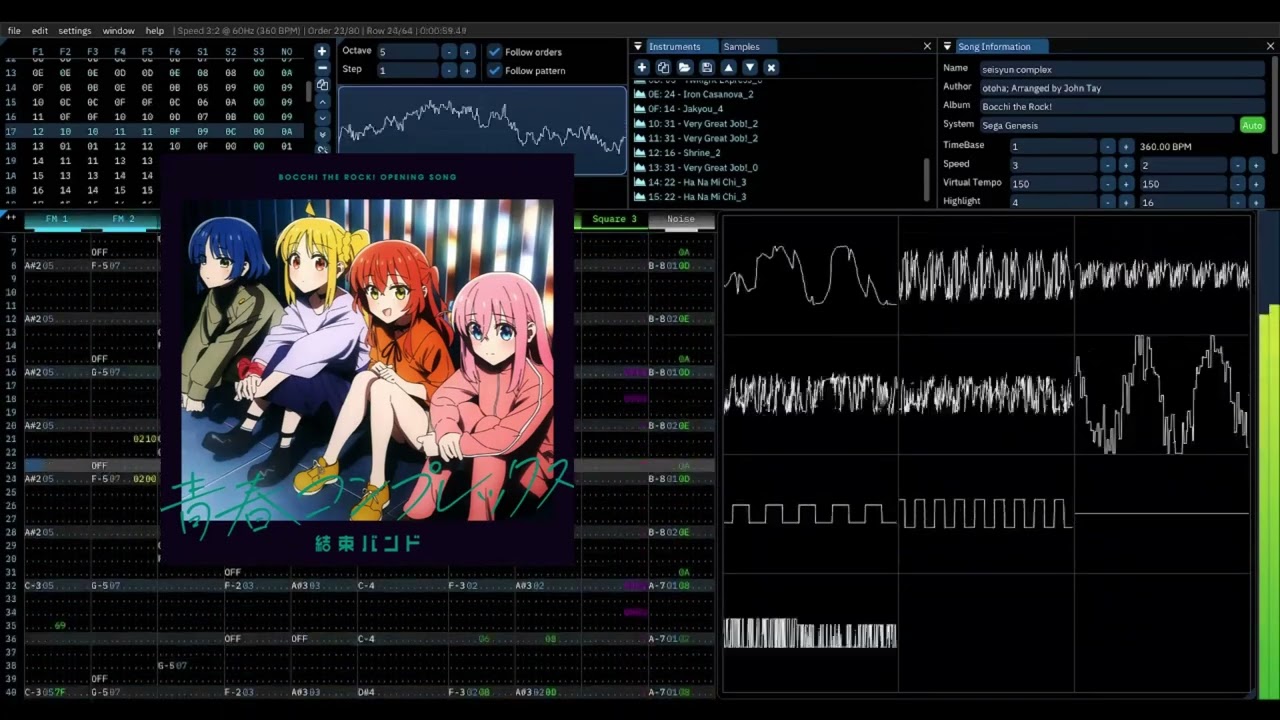Click the Noise channel header
This screenshot has height=720, width=1280.
(x=681, y=219)
